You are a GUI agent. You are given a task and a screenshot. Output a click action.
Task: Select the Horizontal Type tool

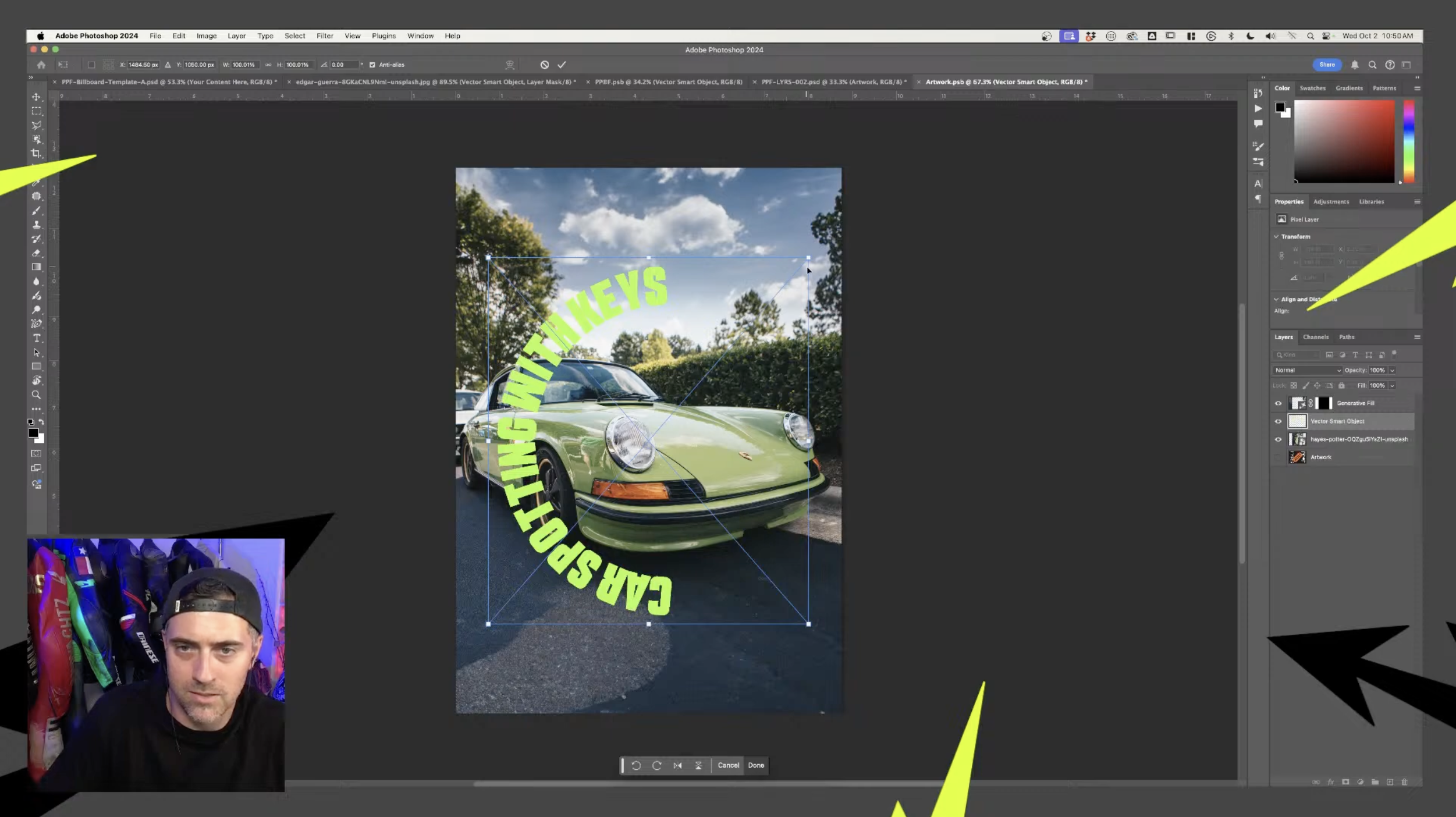(36, 338)
